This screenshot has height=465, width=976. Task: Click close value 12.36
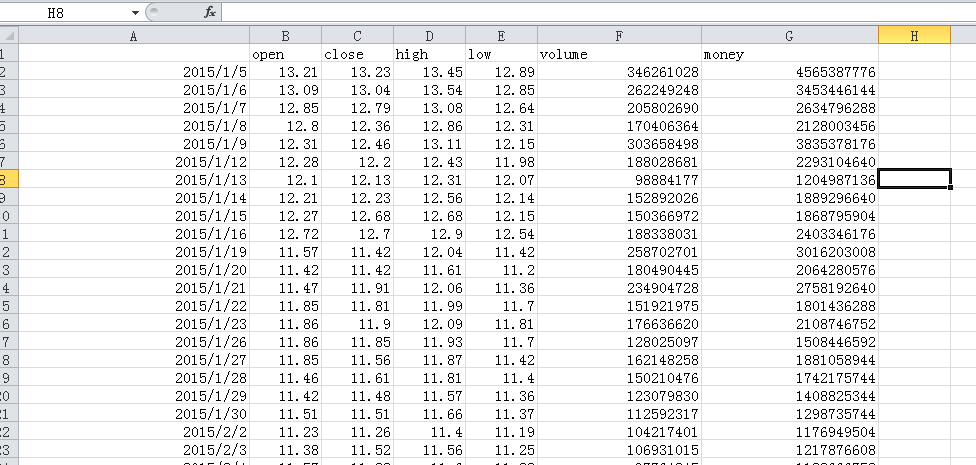pyautogui.click(x=357, y=126)
